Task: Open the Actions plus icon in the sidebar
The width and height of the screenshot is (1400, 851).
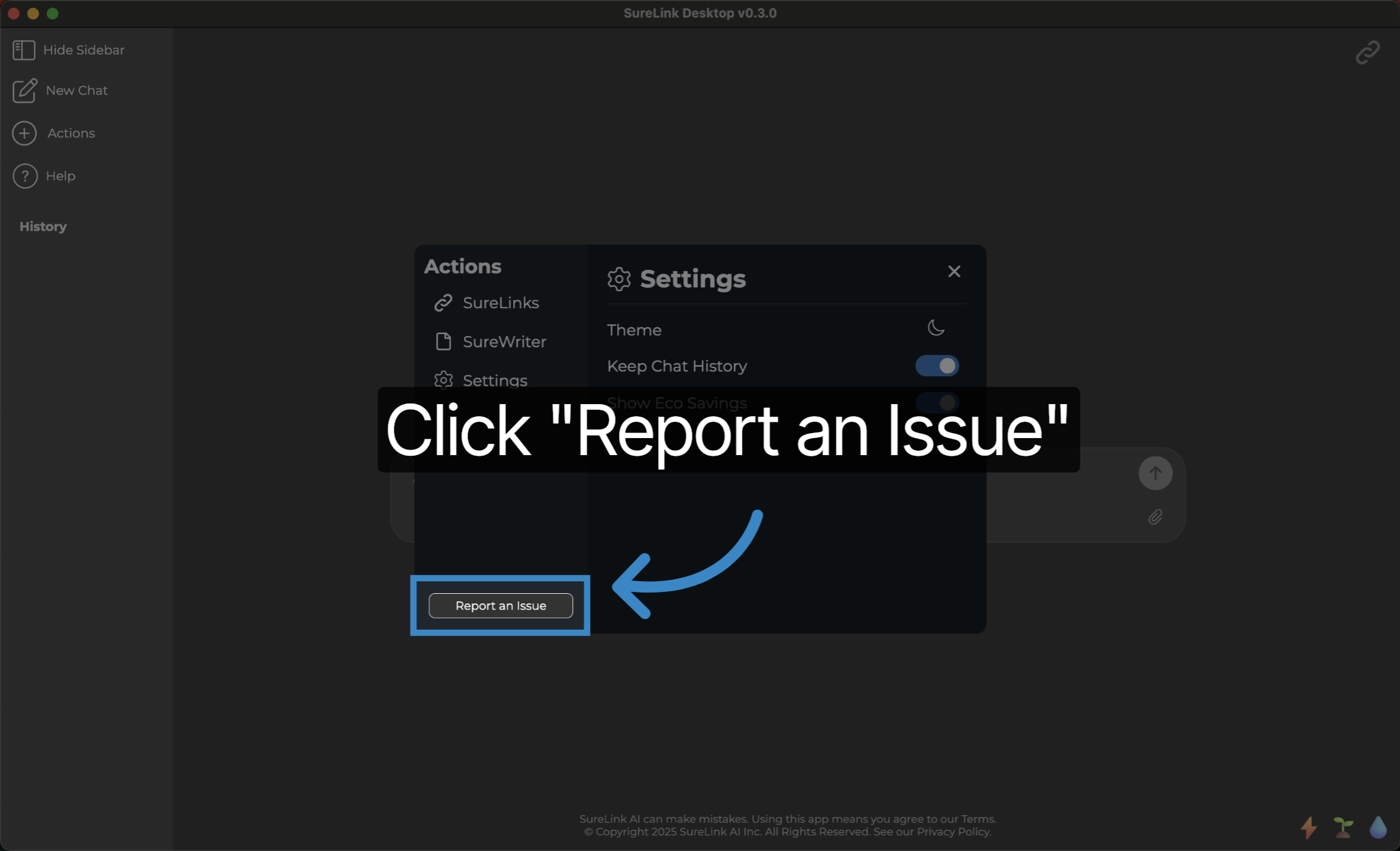Action: click(25, 134)
